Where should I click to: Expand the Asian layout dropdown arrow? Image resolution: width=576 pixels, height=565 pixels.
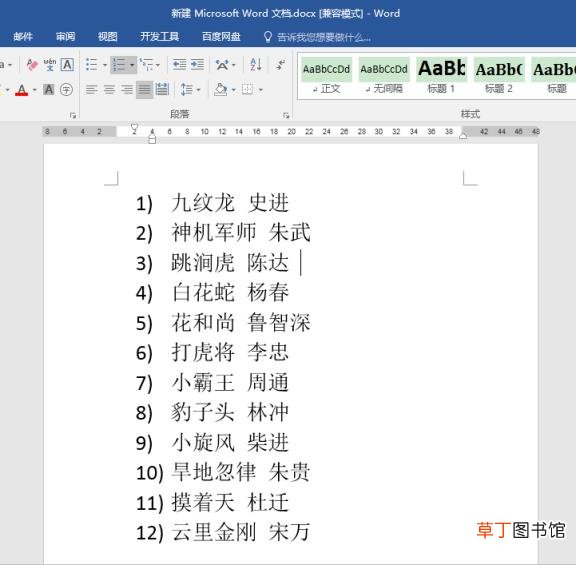(234, 65)
